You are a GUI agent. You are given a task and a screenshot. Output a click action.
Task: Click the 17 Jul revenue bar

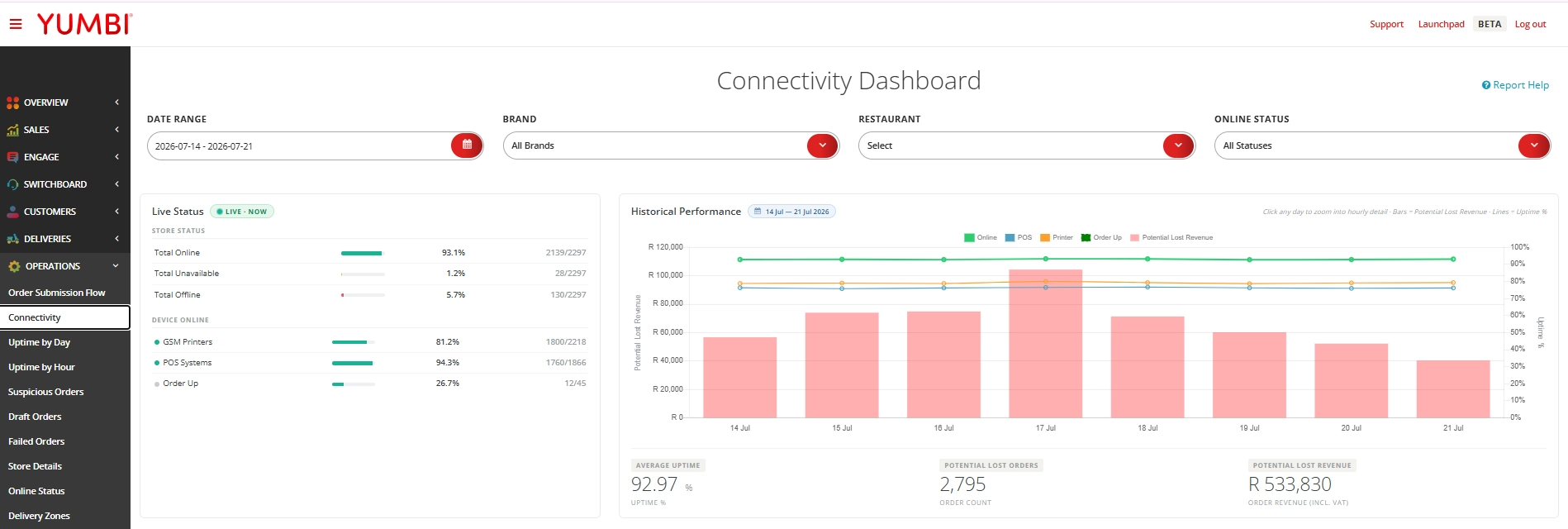(1045, 343)
